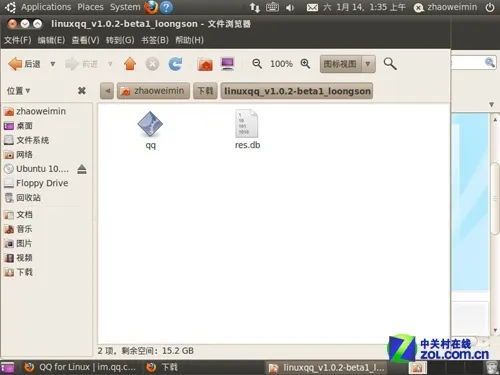Switch to the 下载 Firefox taskbar window
500x375 pixels.
click(x=162, y=367)
